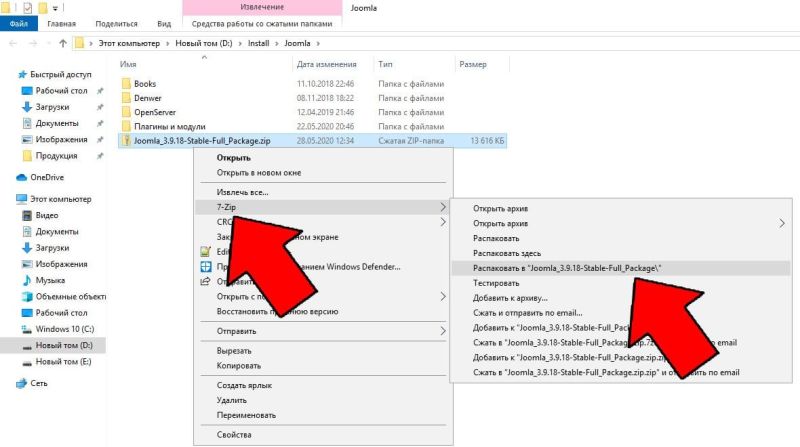Choose Сжать и отправить по email...
The image size is (800, 447).
click(x=528, y=313)
